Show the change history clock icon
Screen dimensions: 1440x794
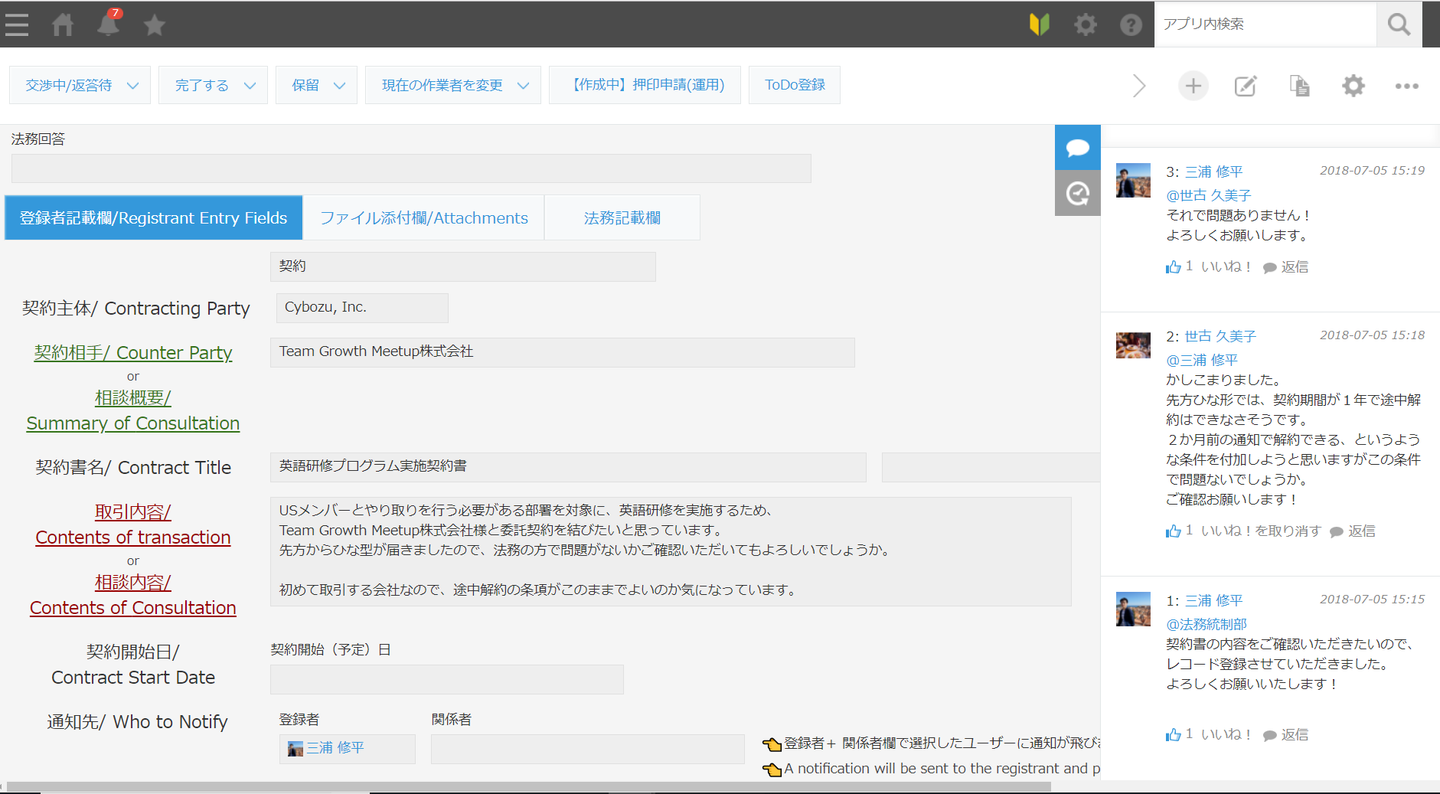point(1077,193)
